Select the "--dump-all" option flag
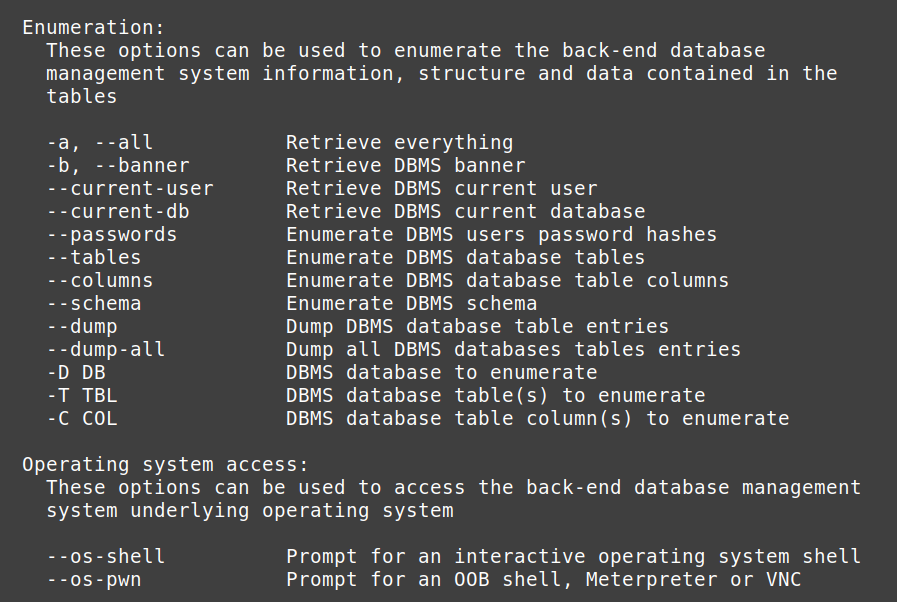The height and width of the screenshot is (602, 897). tap(105, 350)
